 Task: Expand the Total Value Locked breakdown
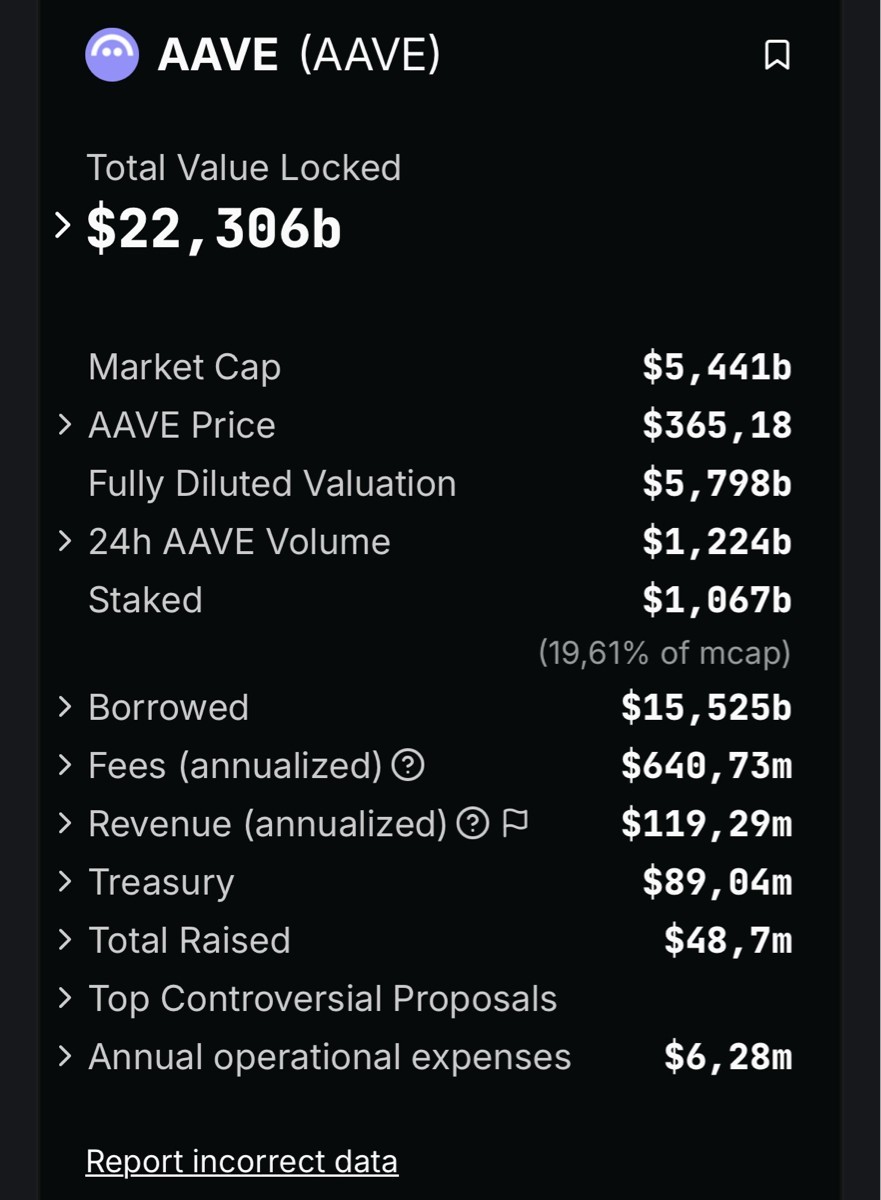point(63,226)
